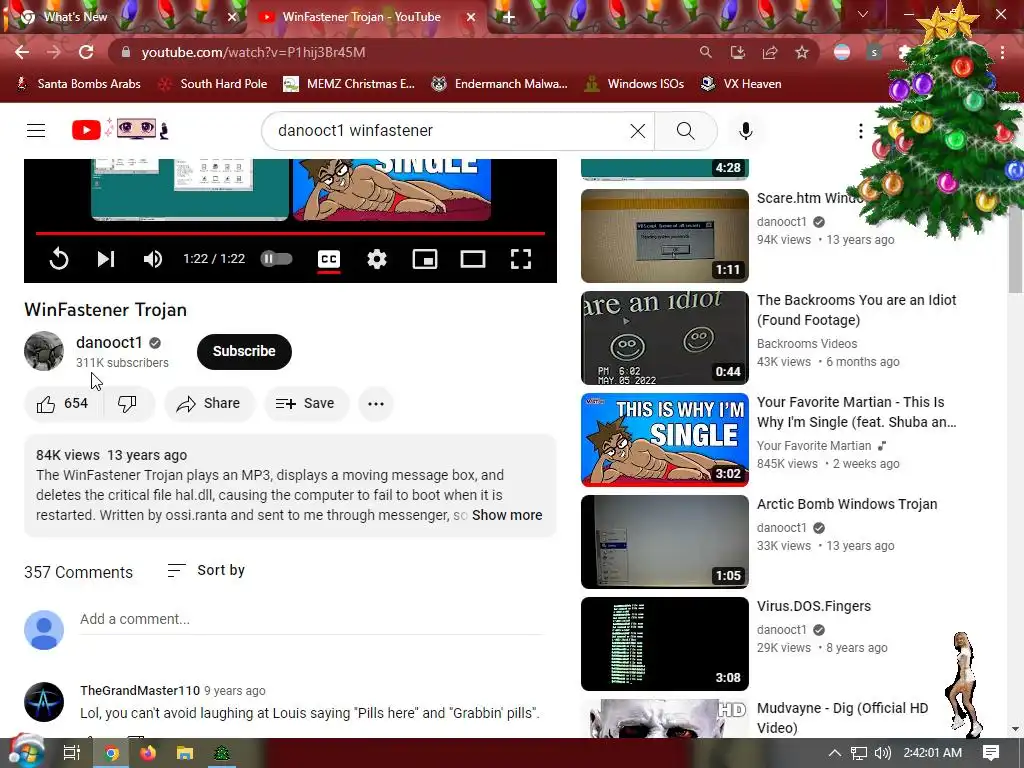Expand description with Show more
This screenshot has height=768, width=1024.
tap(507, 515)
